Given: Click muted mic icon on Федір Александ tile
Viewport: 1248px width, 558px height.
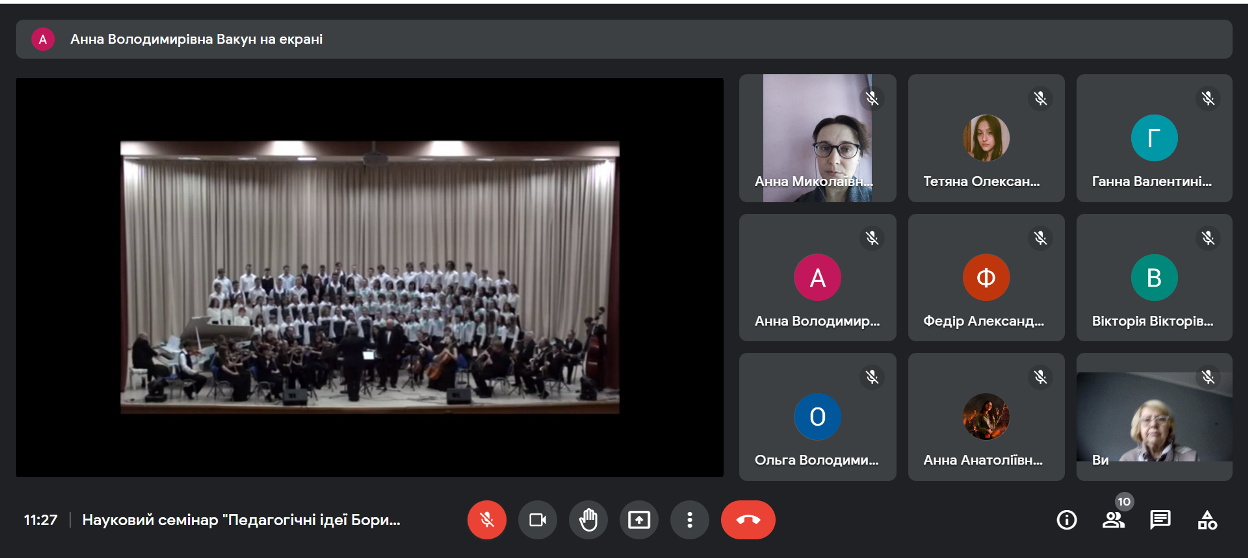Looking at the screenshot, I should (x=1040, y=238).
